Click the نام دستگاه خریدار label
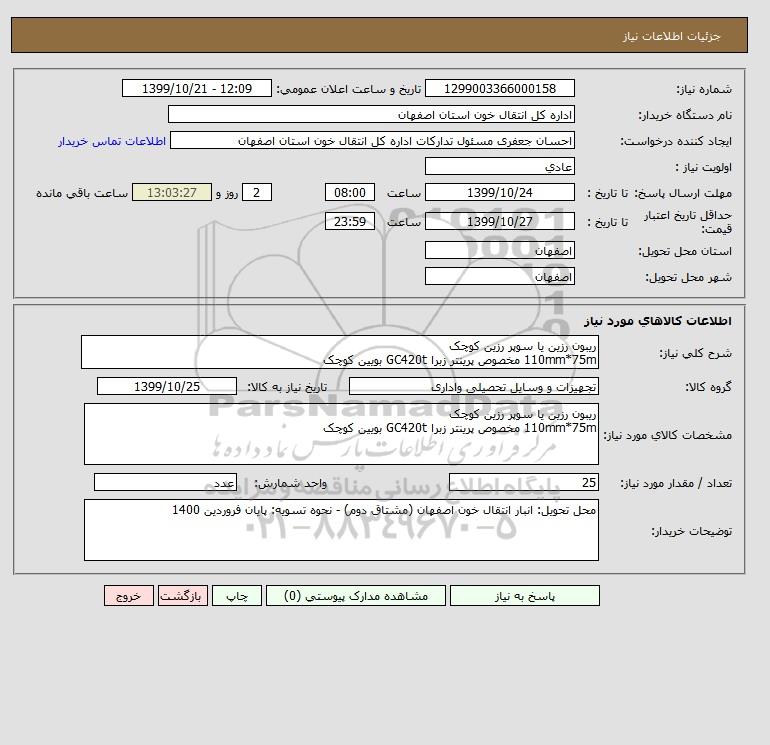Viewport: 770px width, 745px height. (x=685, y=115)
